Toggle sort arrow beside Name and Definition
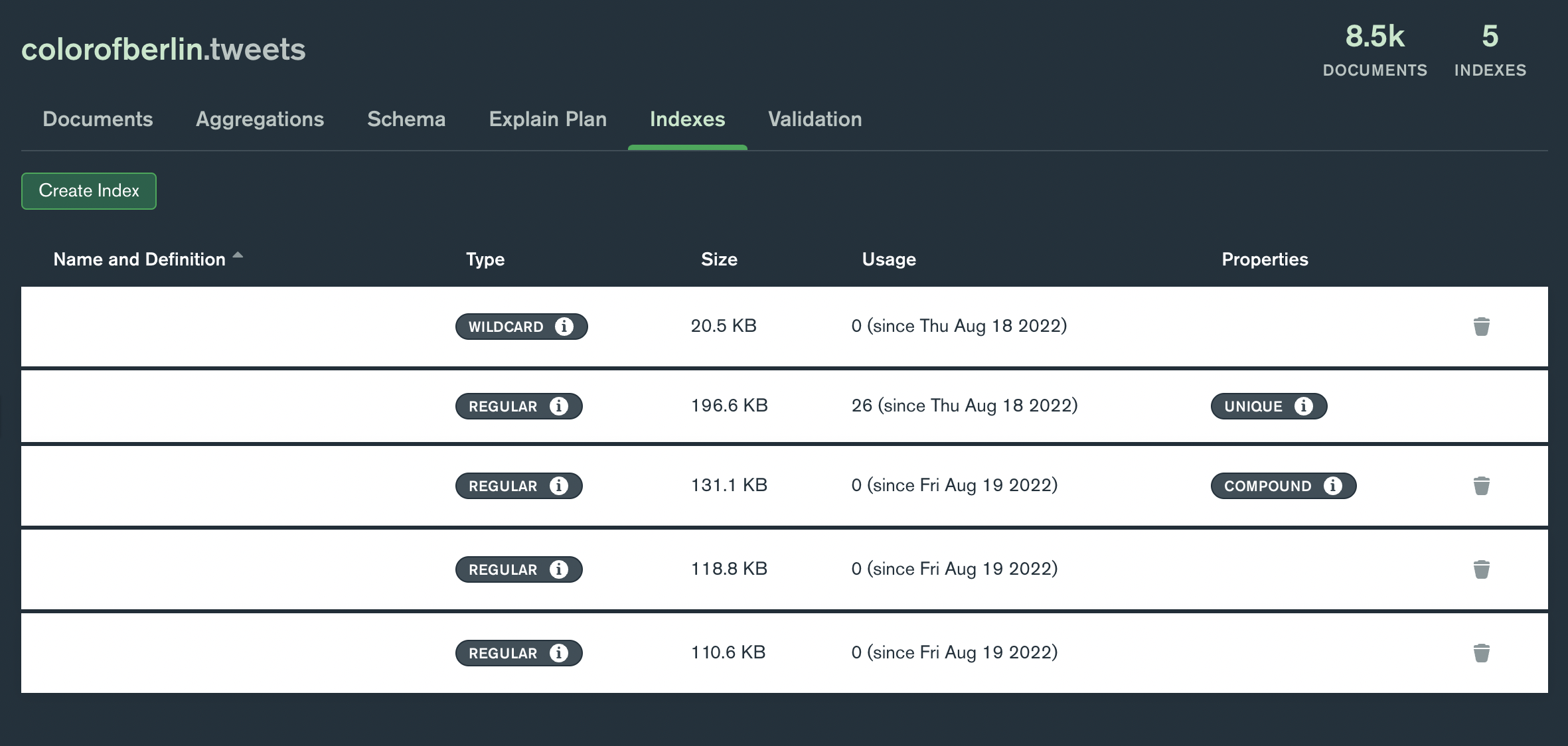The height and width of the screenshot is (746, 1568). (x=238, y=256)
